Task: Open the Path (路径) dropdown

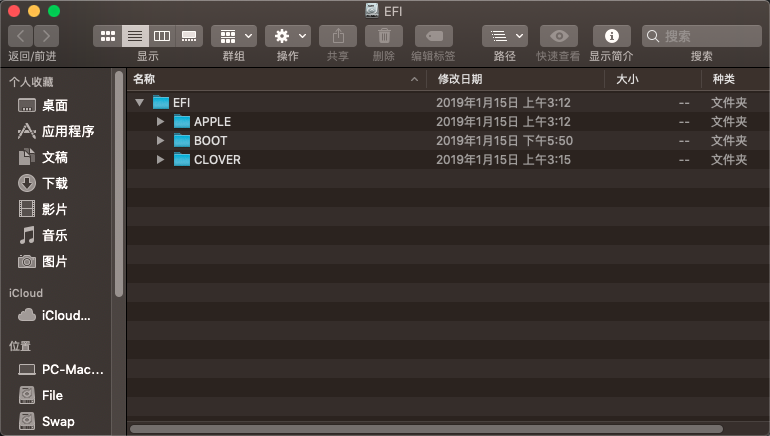Action: coord(505,36)
